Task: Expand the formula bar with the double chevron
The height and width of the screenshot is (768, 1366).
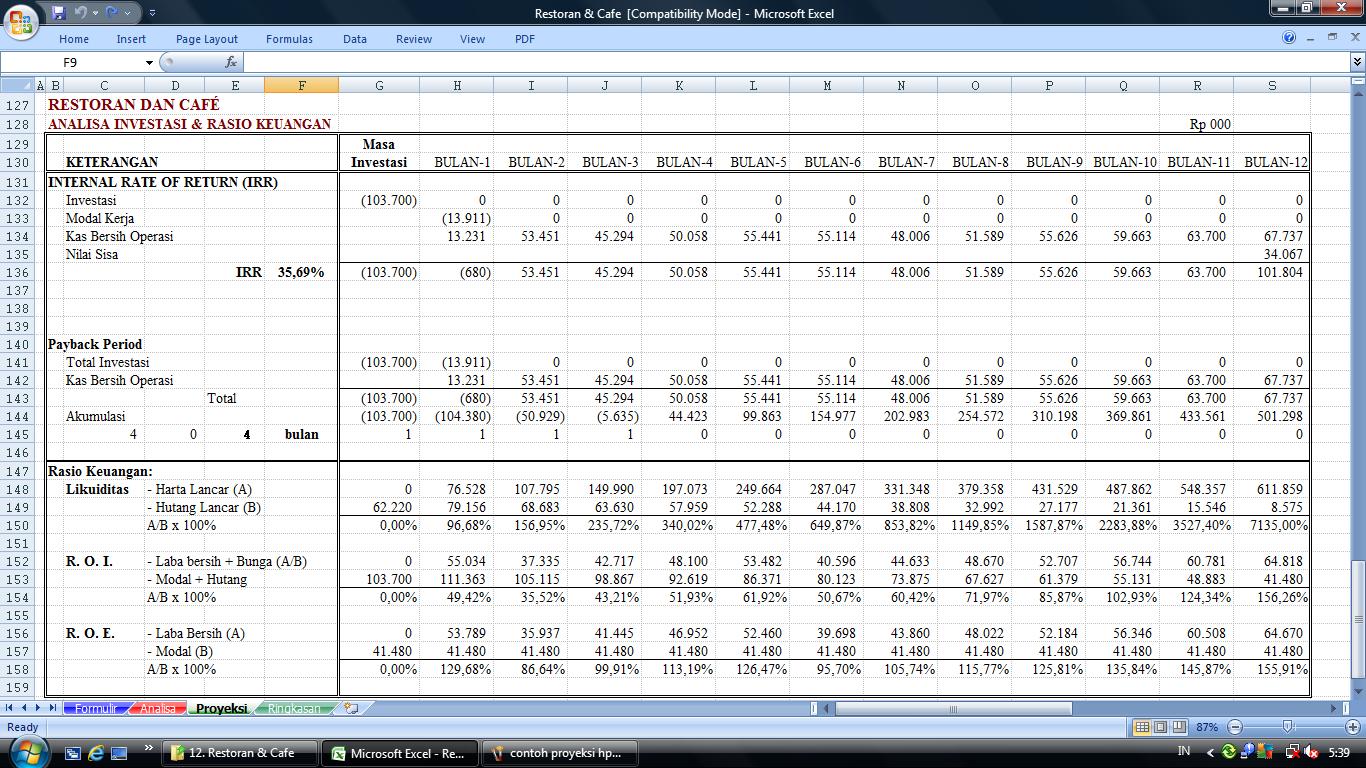Action: (x=1357, y=62)
